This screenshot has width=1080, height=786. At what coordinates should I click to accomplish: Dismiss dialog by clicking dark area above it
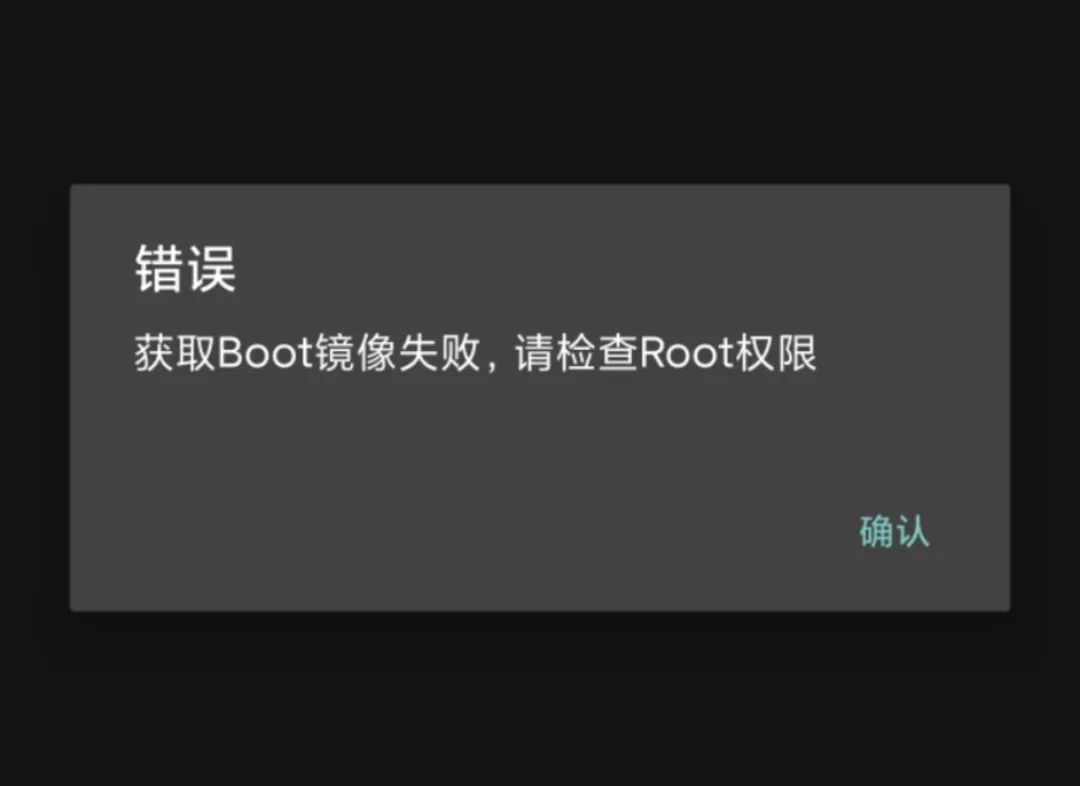coord(540,90)
